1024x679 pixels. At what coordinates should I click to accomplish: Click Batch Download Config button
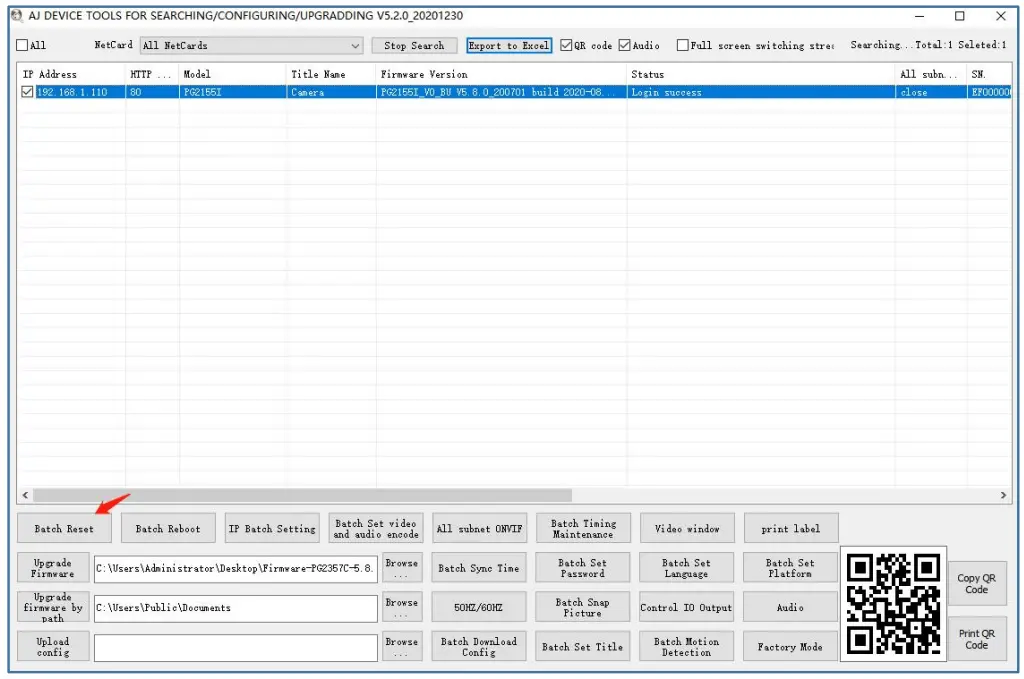coord(479,646)
